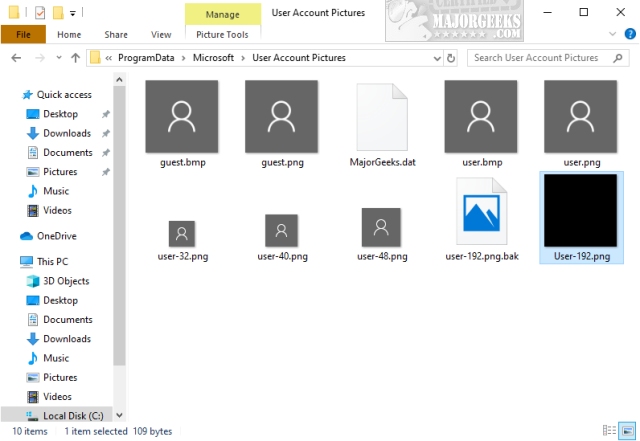Click the Forward navigation arrow
640x441 pixels.
(x=40, y=58)
